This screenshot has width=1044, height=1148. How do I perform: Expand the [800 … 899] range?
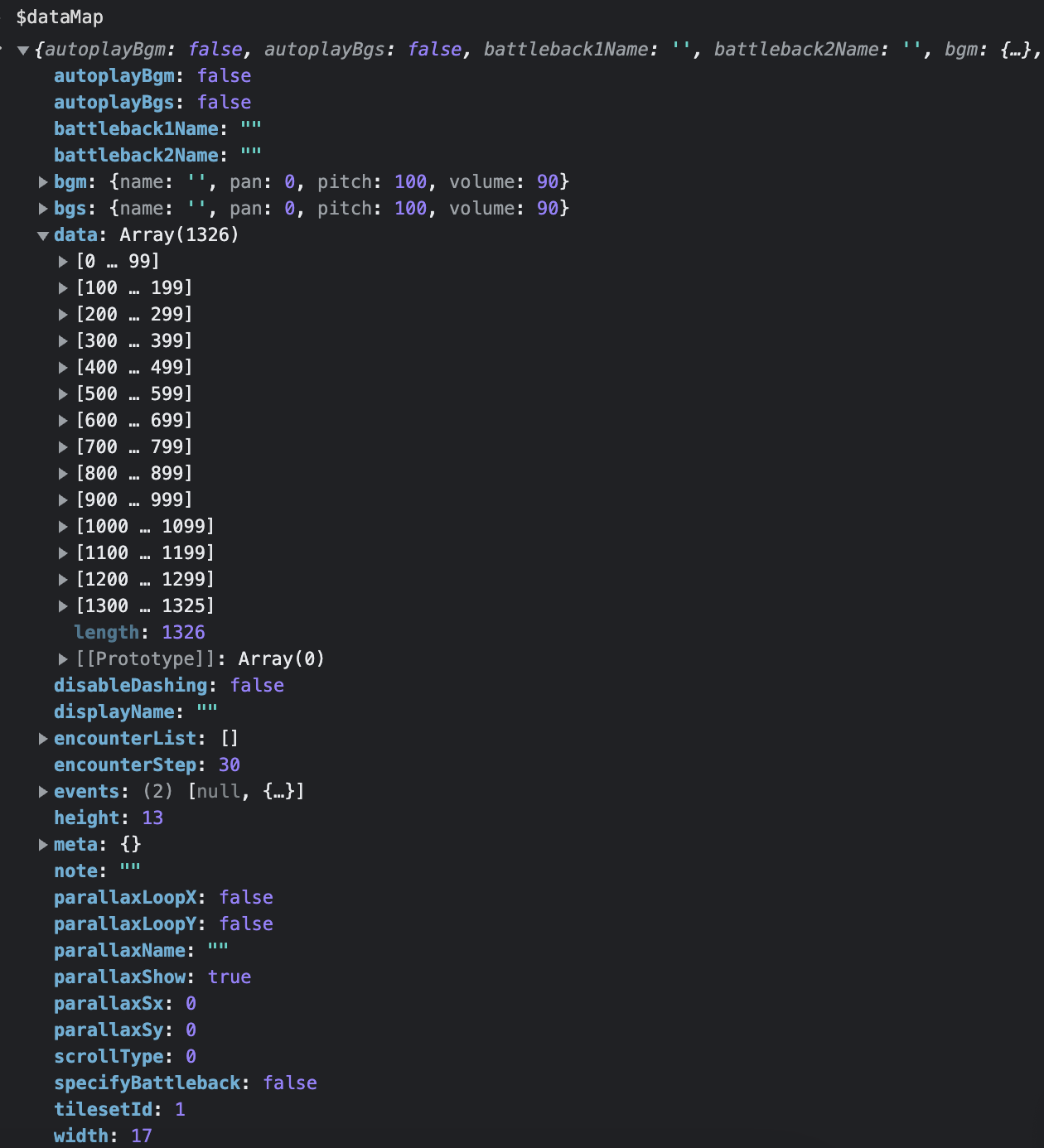[63, 474]
